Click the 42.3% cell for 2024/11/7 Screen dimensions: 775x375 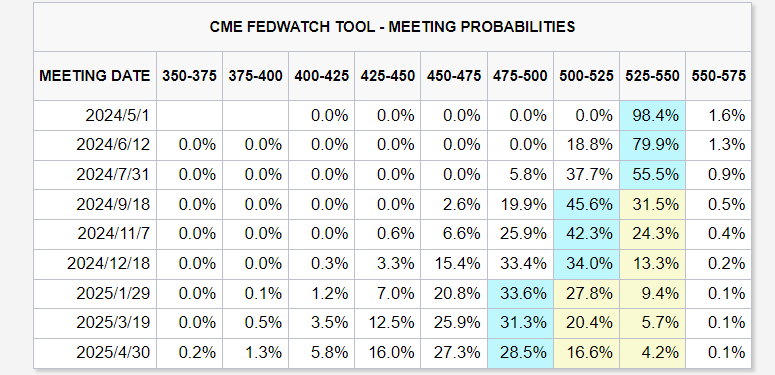[586, 234]
